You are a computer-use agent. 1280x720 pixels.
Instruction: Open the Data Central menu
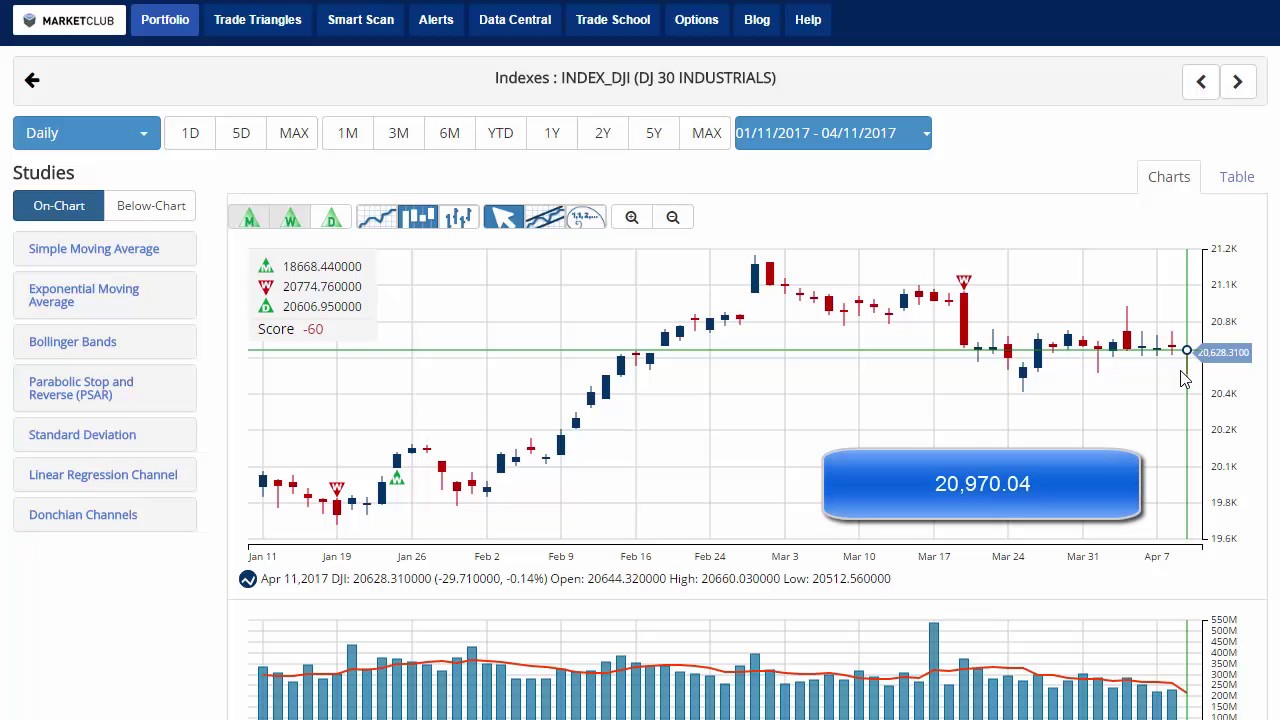point(515,20)
